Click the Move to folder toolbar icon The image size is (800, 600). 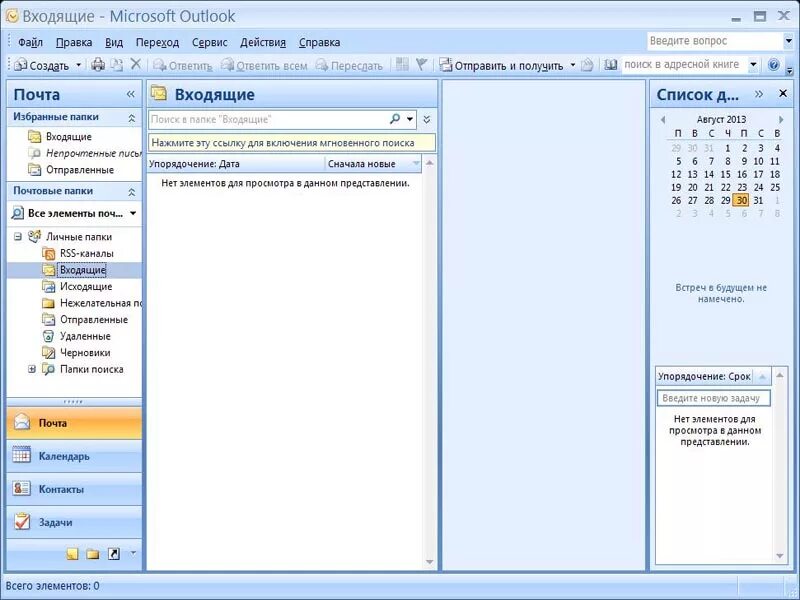(x=117, y=65)
